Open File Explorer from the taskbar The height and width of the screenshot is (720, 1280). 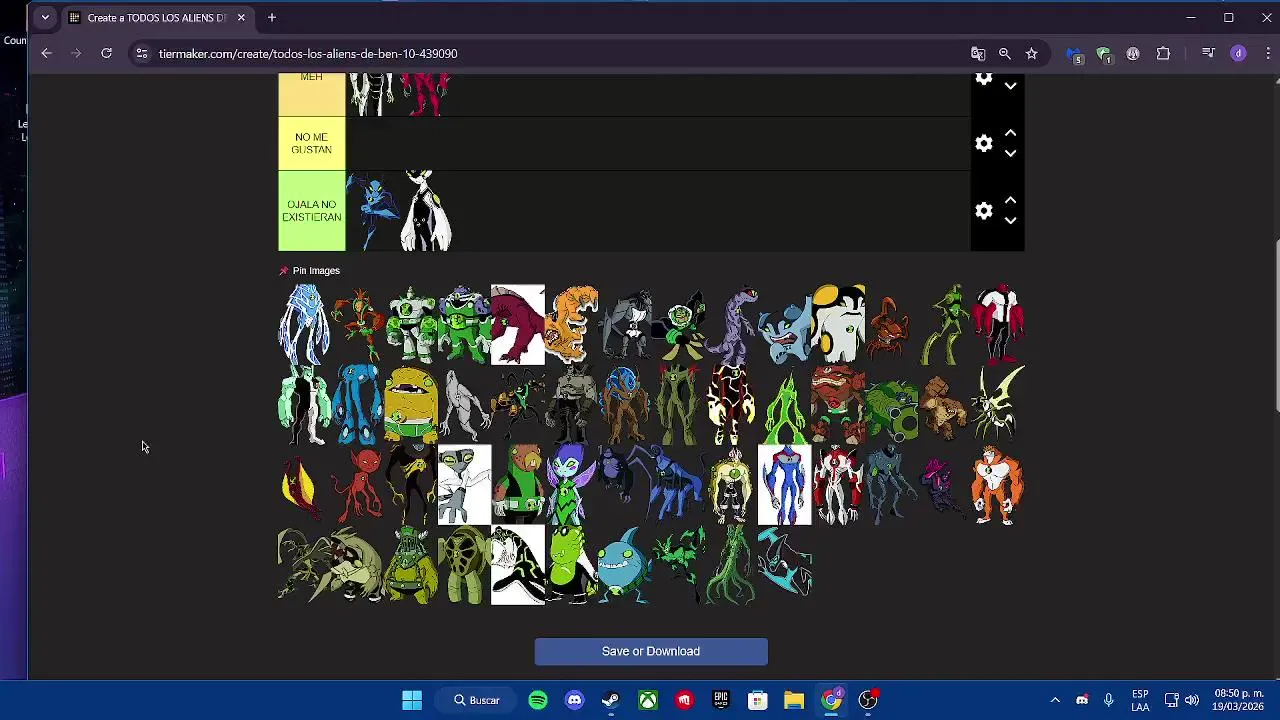pos(794,700)
